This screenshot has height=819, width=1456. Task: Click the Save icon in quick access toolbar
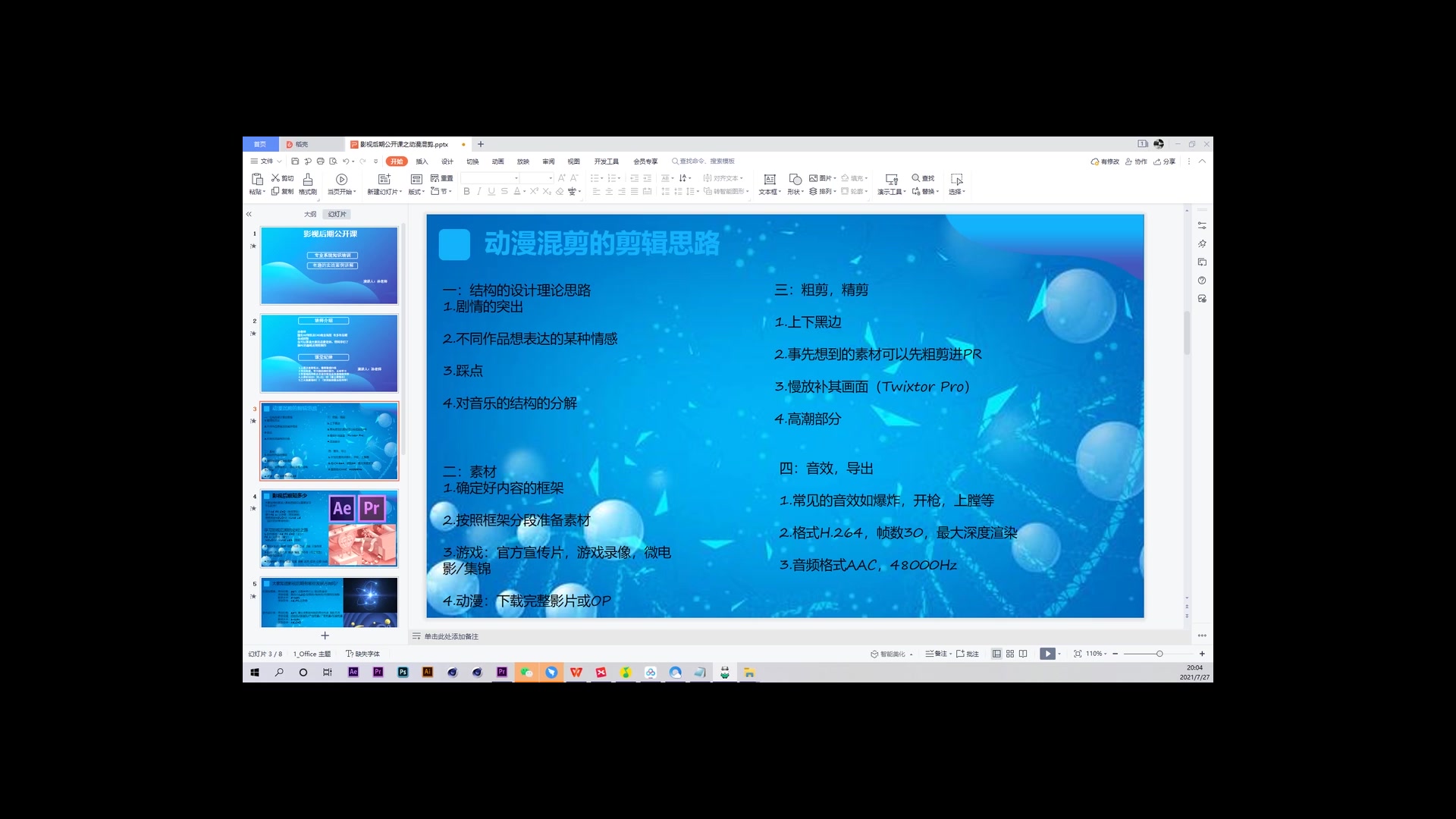[295, 162]
